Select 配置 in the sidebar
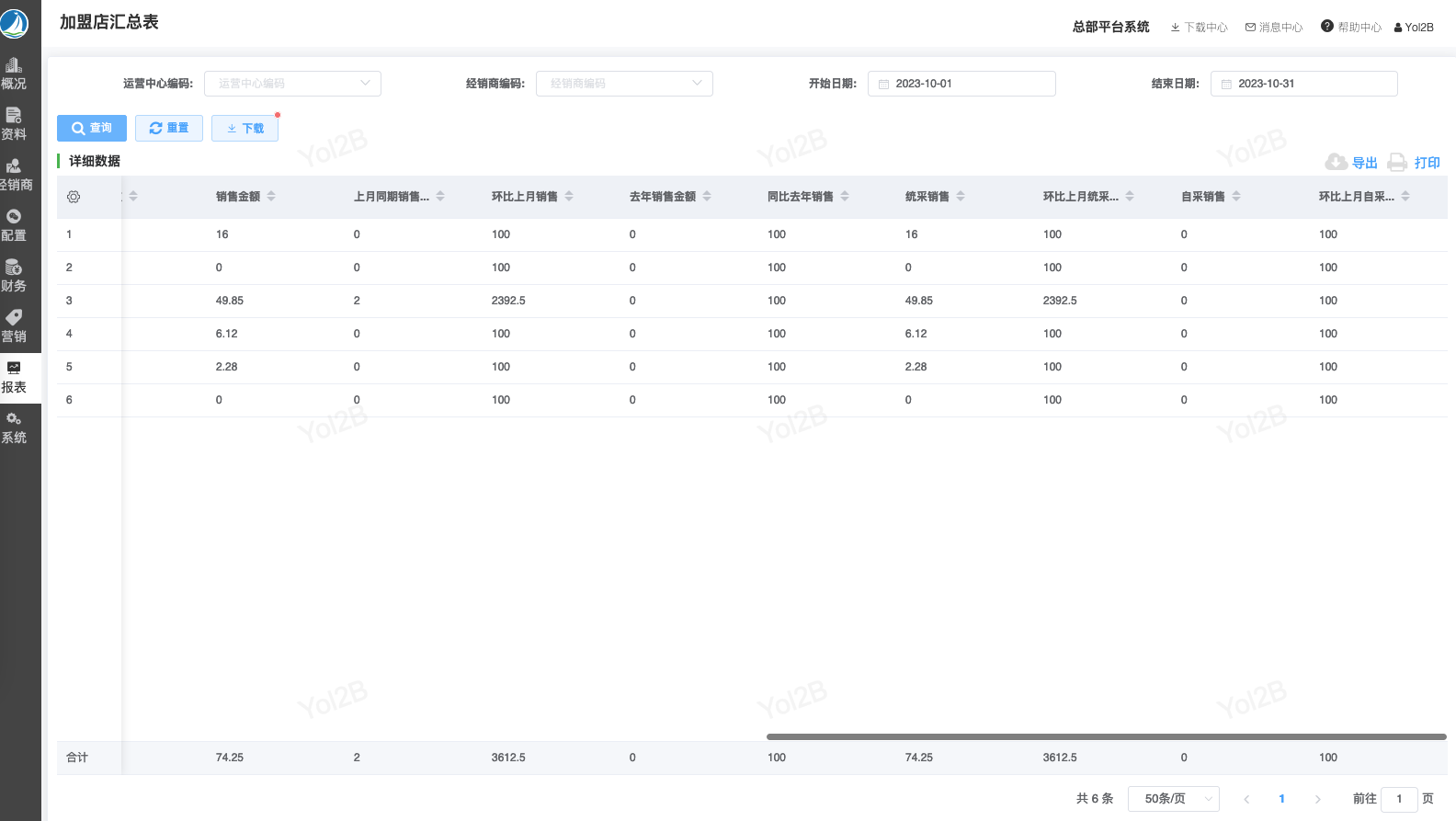The width and height of the screenshot is (1456, 821). pyautogui.click(x=14, y=225)
